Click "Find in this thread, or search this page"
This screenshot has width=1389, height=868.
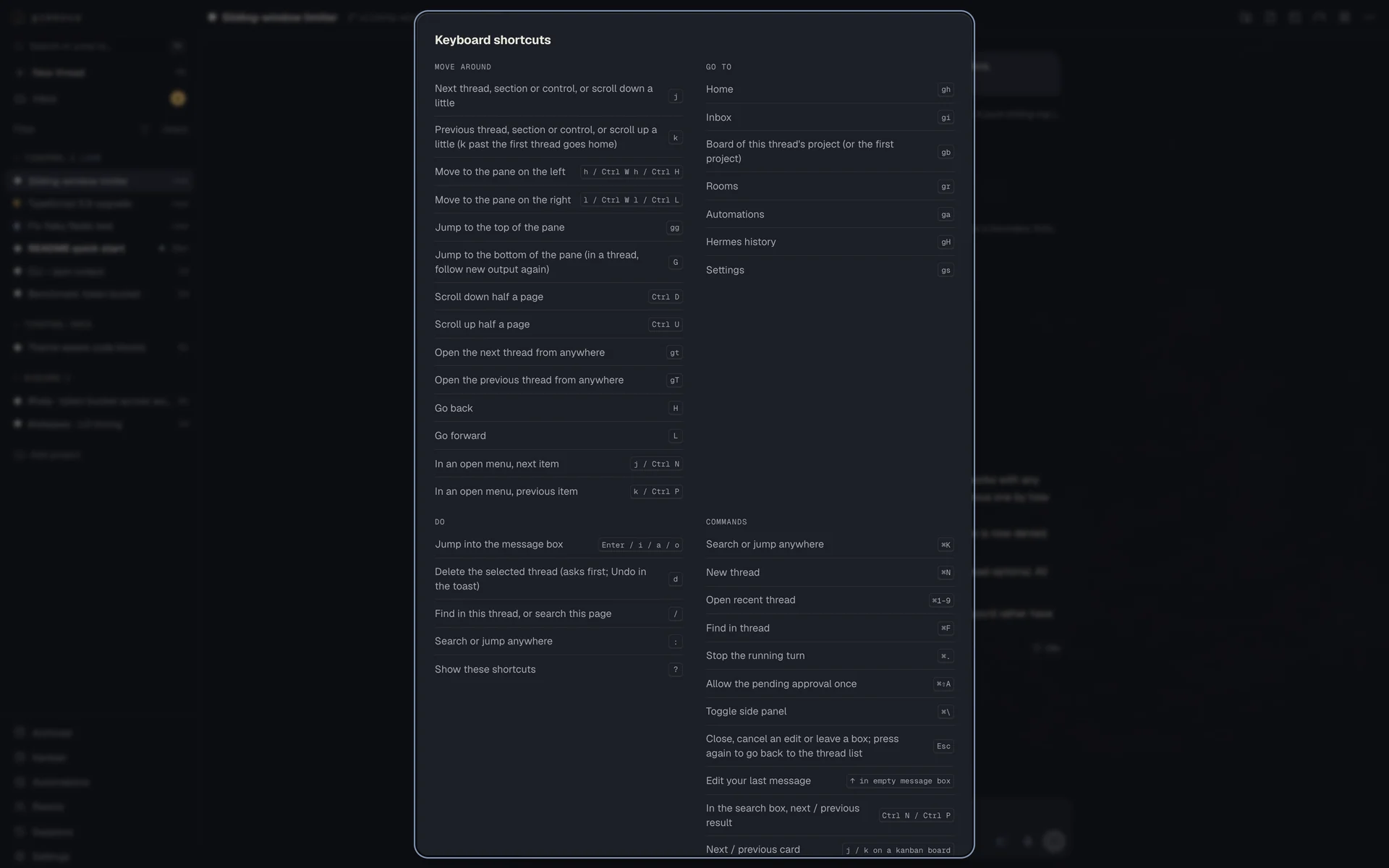pyautogui.click(x=558, y=614)
